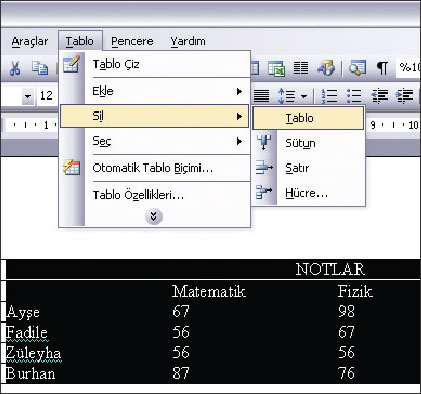Click Ayşe's Matematik score 67
The width and height of the screenshot is (421, 394).
click(181, 311)
